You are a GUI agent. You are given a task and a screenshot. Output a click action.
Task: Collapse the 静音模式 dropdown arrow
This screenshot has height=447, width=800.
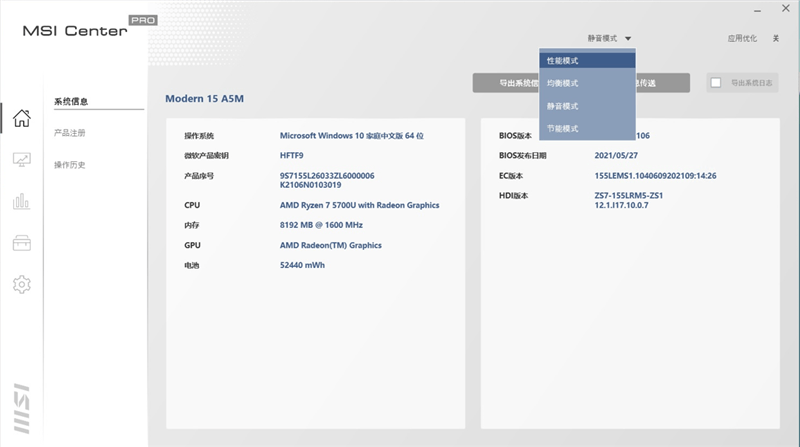click(628, 38)
